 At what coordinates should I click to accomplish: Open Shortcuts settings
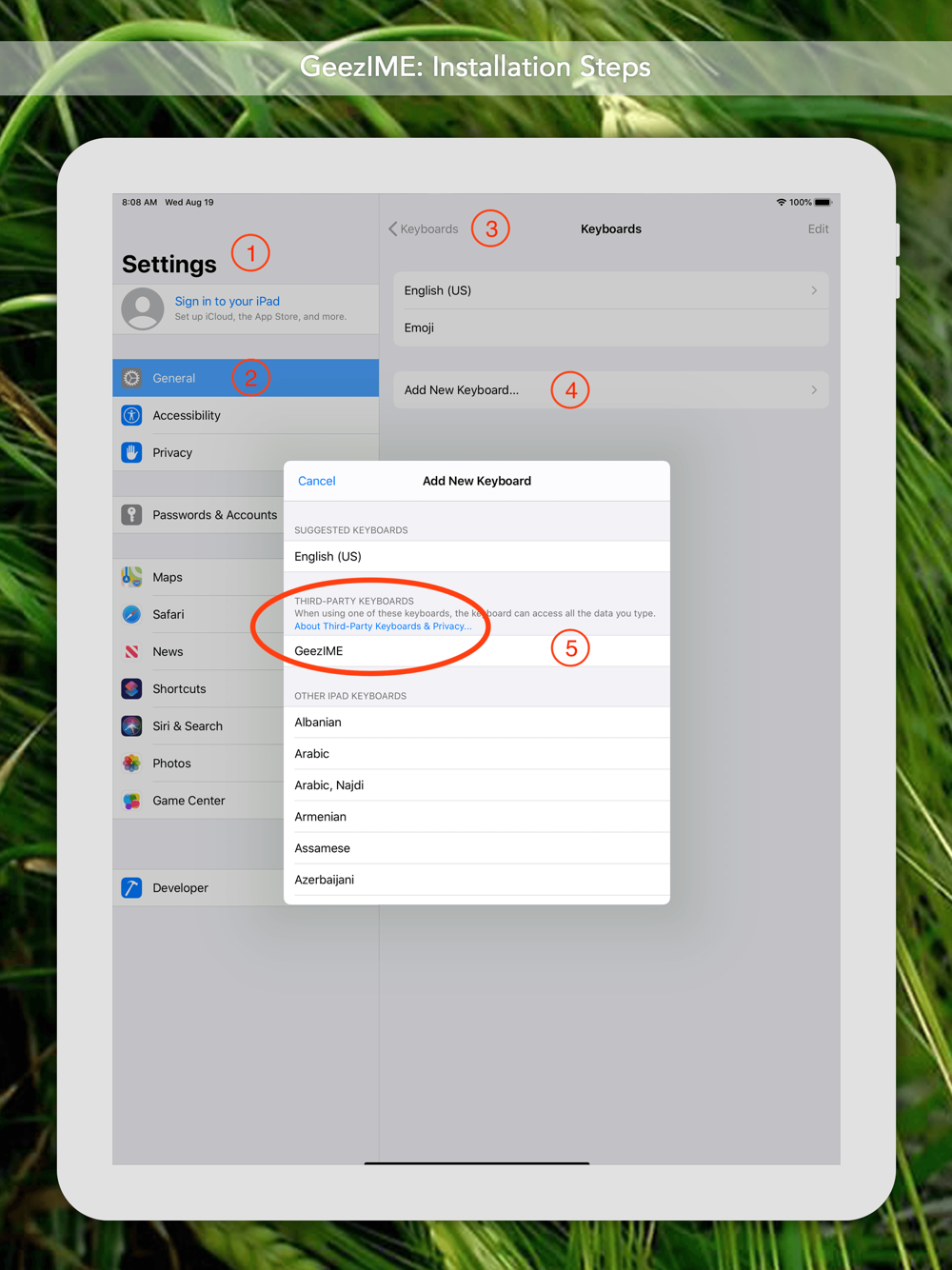[198, 688]
